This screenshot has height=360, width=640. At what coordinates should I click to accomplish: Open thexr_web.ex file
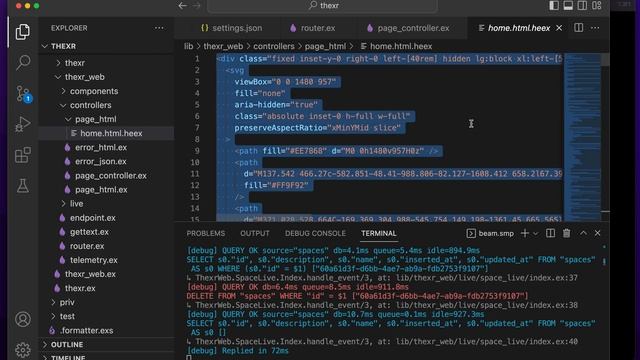107,274
